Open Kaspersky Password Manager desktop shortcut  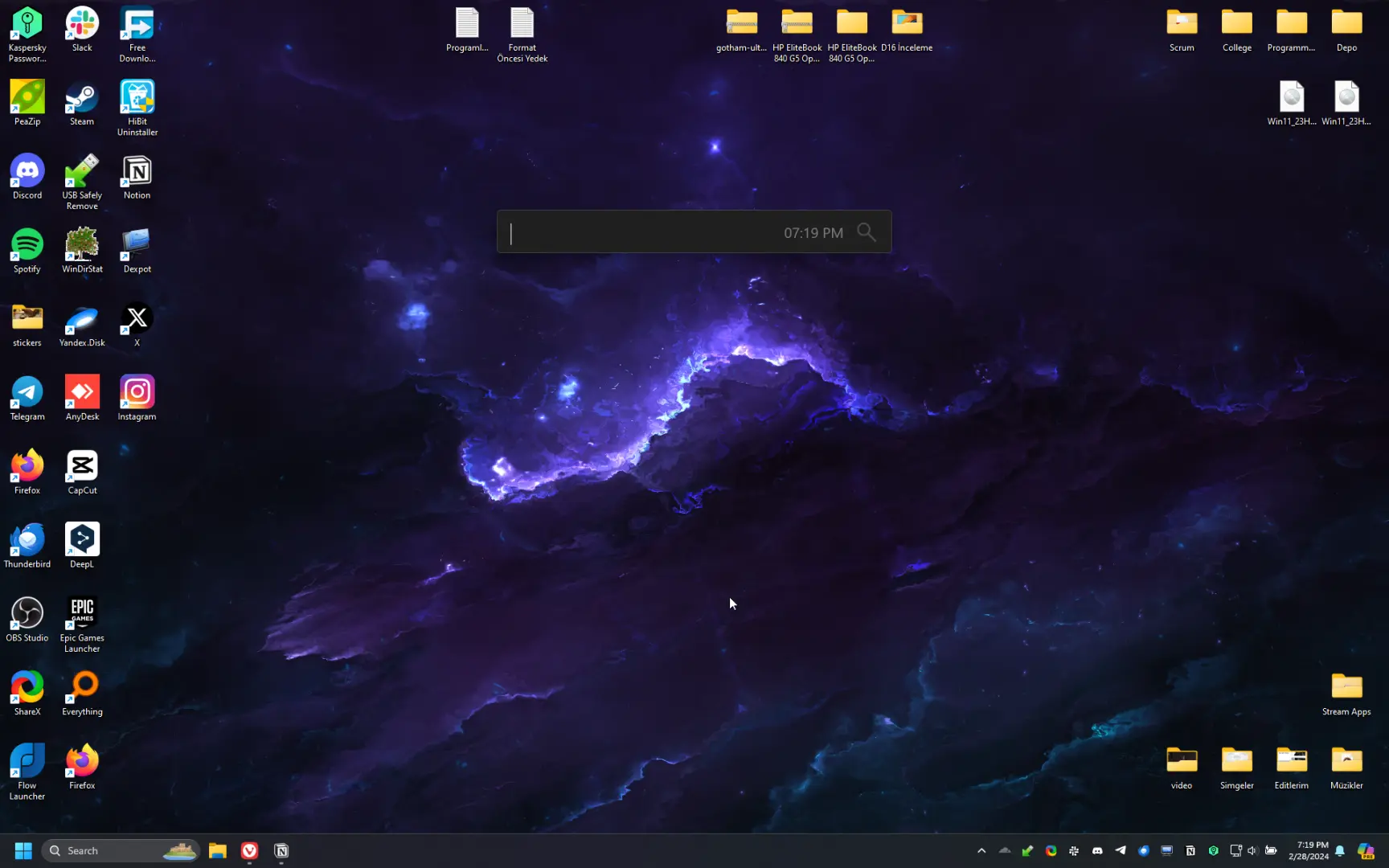27,35
